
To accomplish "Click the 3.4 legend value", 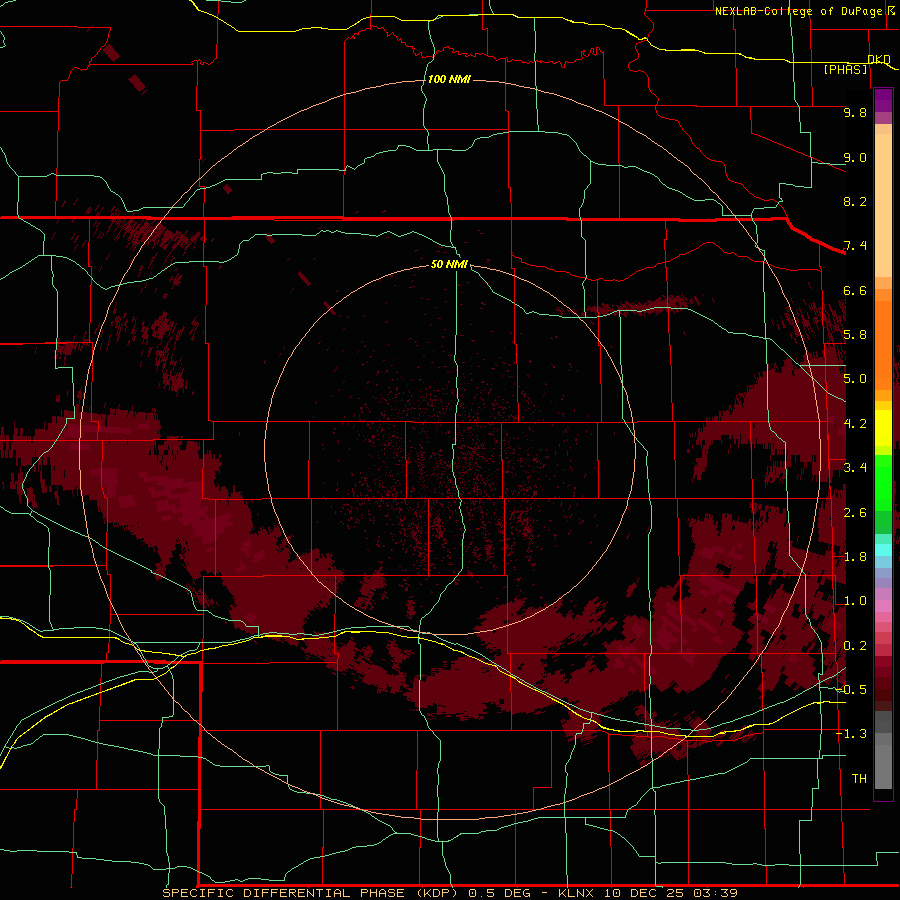I will [855, 468].
